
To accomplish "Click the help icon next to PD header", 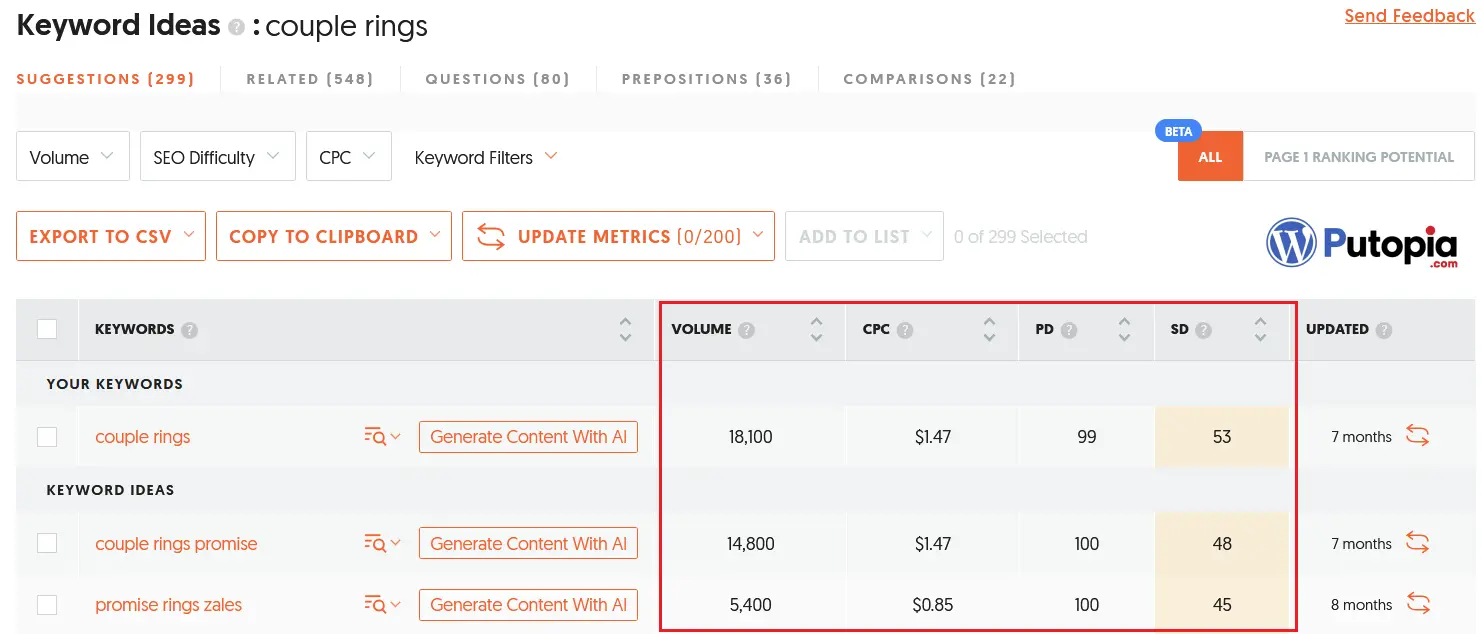I will (1069, 330).
